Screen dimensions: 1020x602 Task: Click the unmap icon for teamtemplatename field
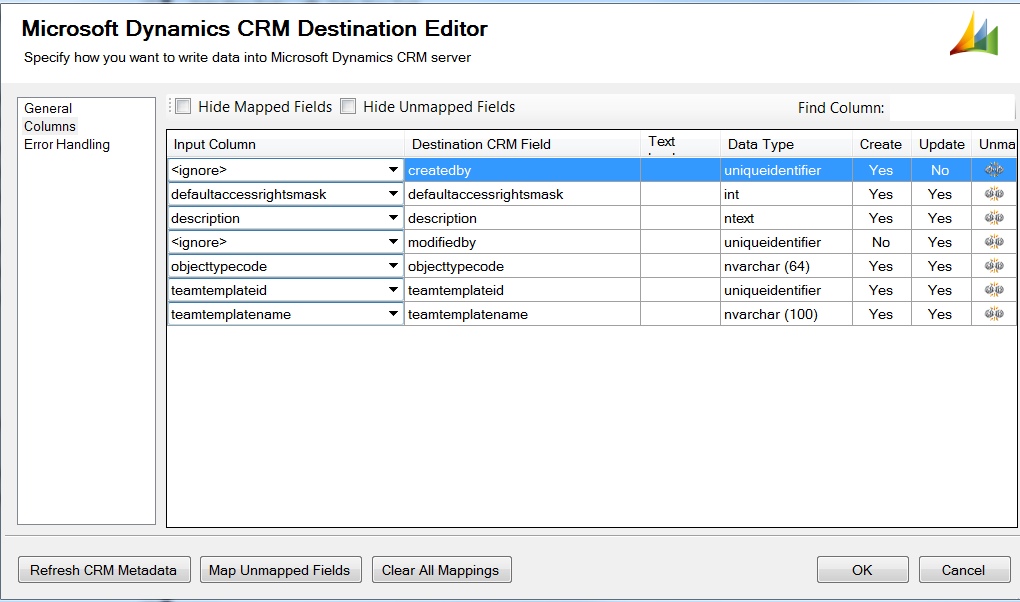pyautogui.click(x=993, y=314)
